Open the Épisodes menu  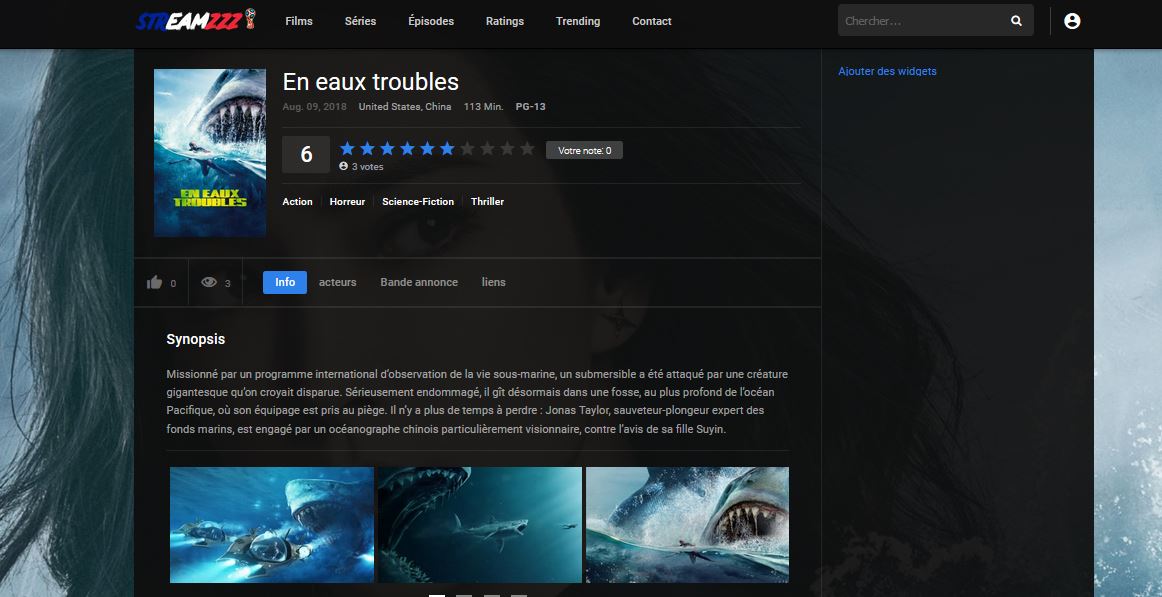431,21
